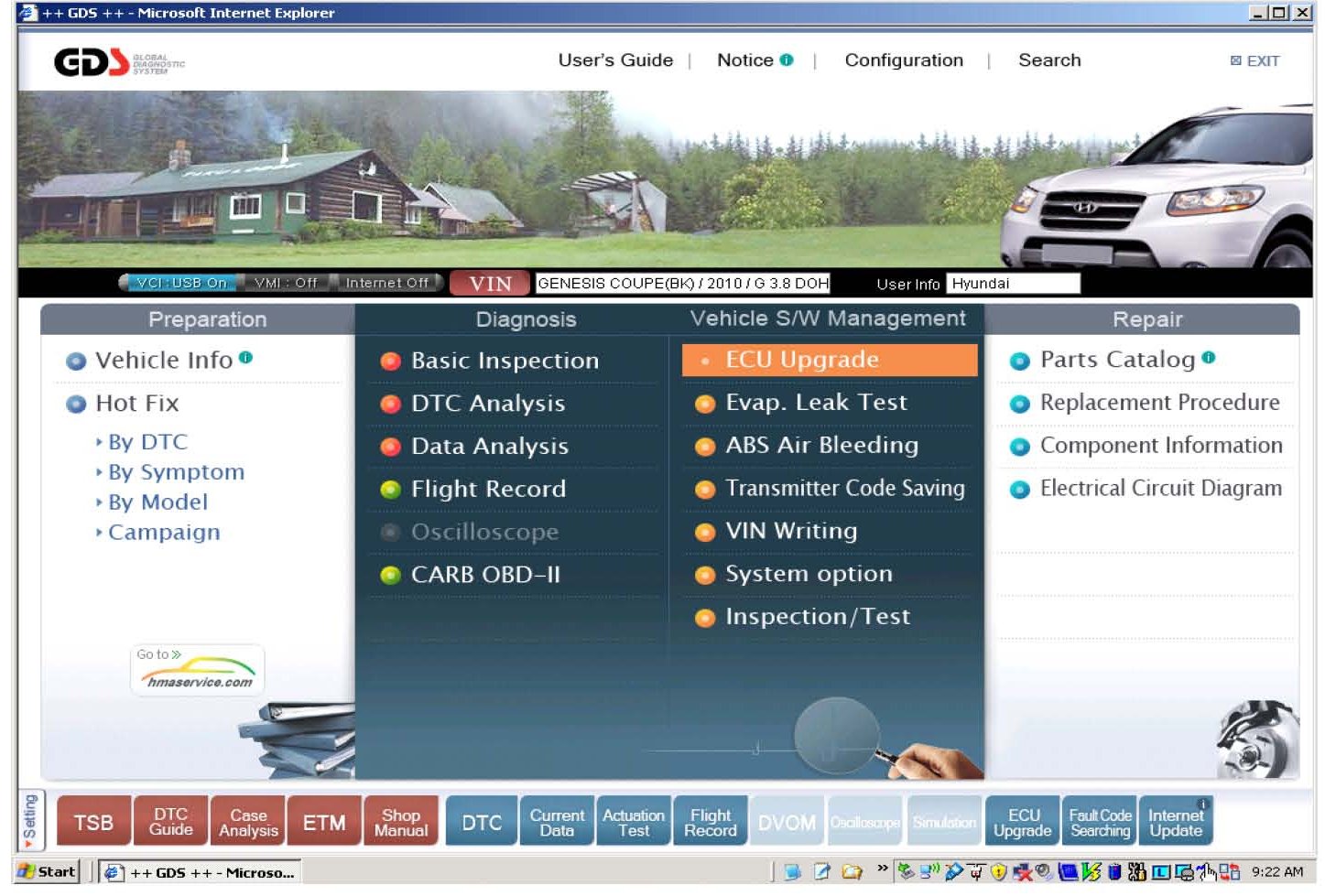Expand the By DTC hot fix item
Viewport: 1325px width, 896px height.
click(147, 442)
